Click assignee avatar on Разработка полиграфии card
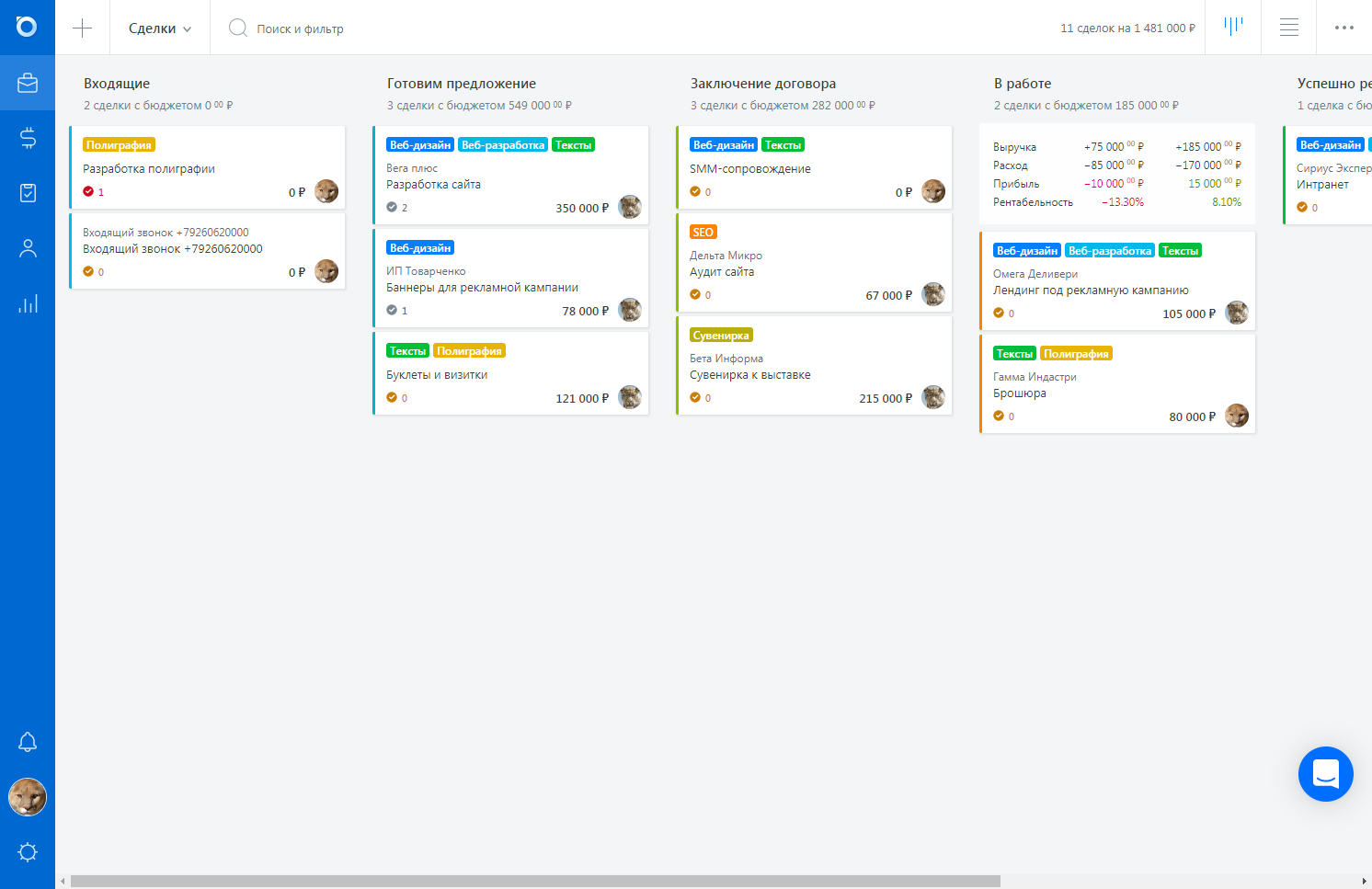Image resolution: width=1372 pixels, height=889 pixels. click(x=326, y=191)
